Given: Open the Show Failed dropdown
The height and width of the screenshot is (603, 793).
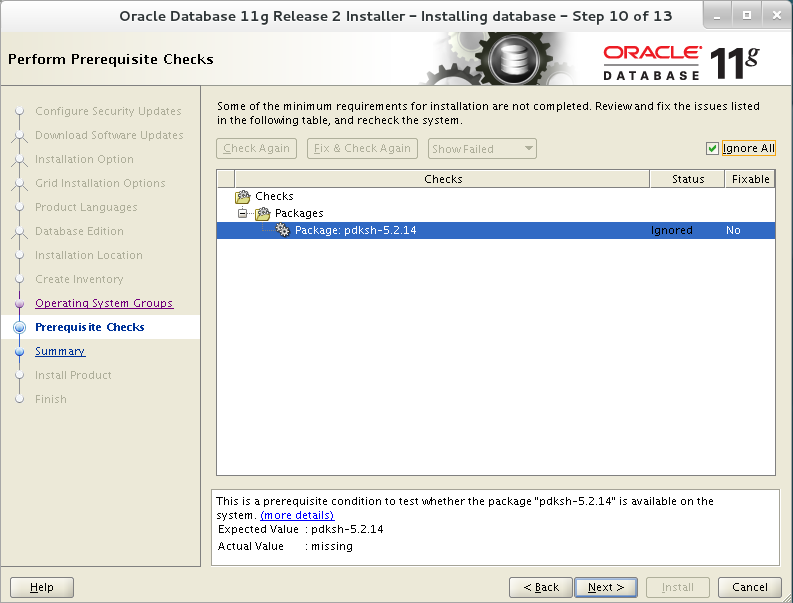Looking at the screenshot, I should pyautogui.click(x=482, y=149).
